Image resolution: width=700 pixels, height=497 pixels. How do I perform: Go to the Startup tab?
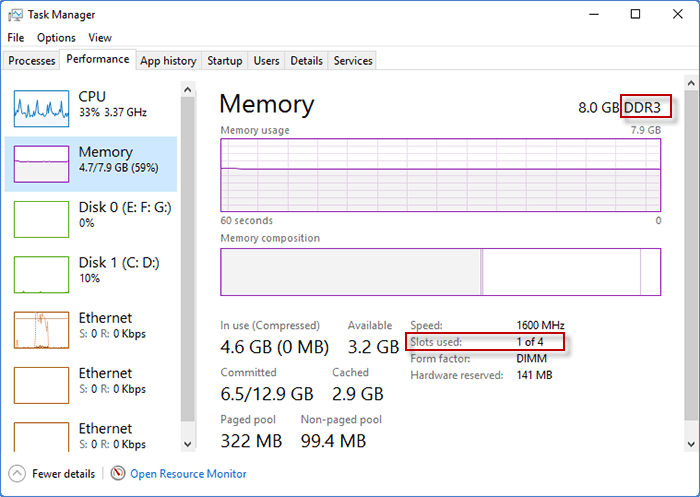point(224,61)
